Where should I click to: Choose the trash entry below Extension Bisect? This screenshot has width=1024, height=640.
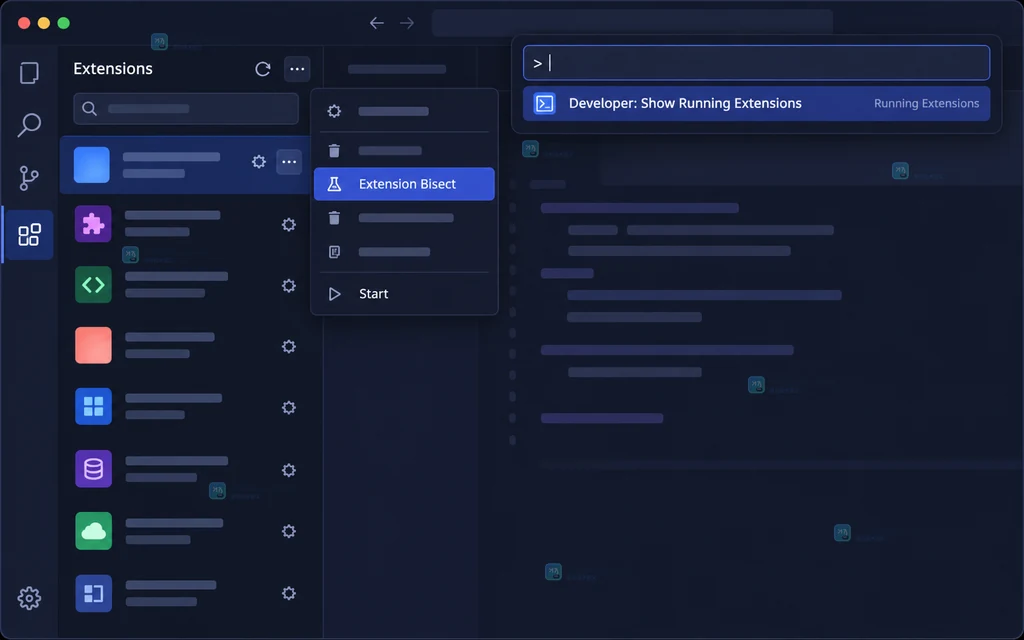(x=404, y=218)
